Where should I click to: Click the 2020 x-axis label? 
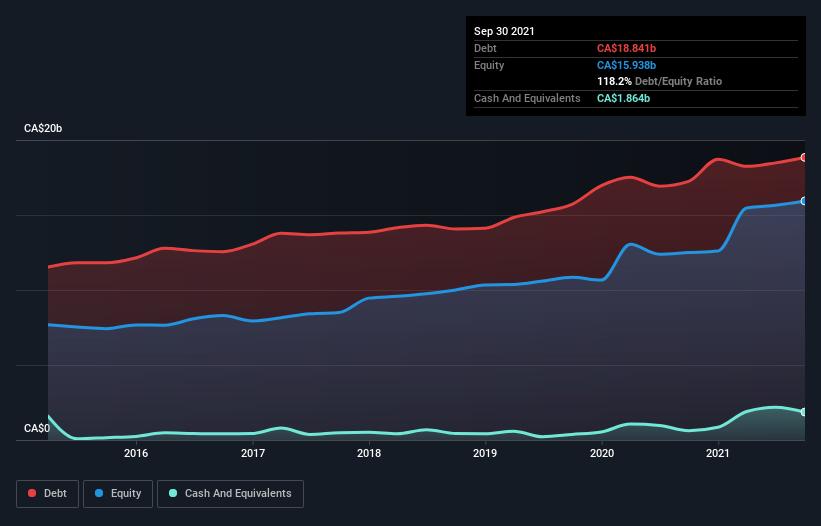pos(602,453)
